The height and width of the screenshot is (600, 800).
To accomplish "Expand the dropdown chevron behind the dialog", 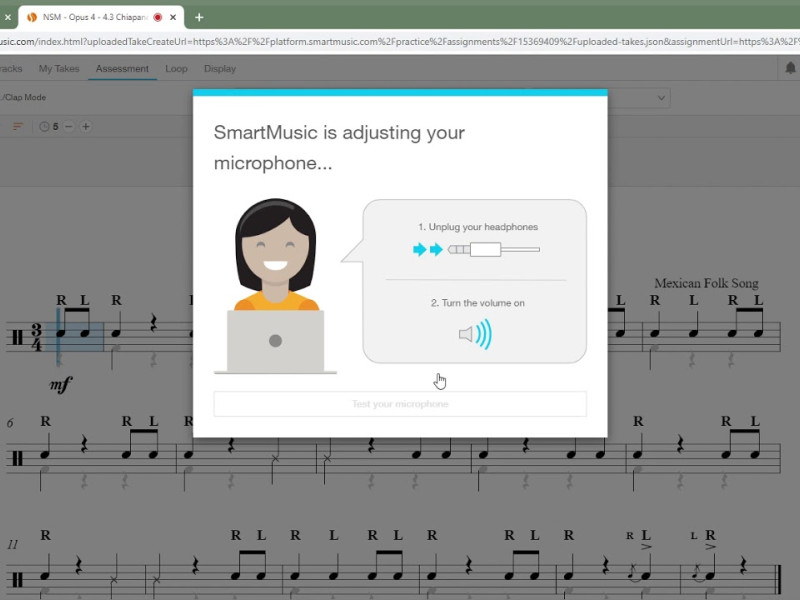I will coord(661,97).
